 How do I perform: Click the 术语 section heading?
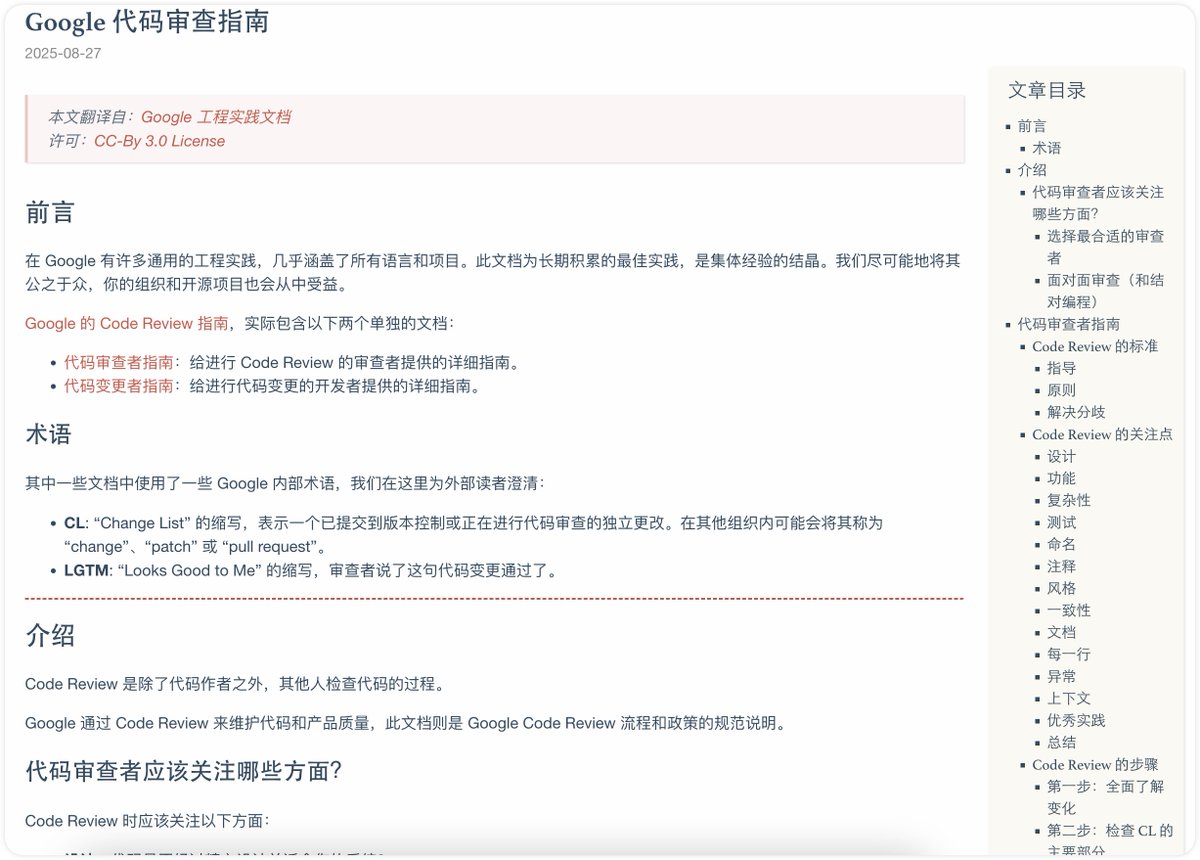(48, 435)
